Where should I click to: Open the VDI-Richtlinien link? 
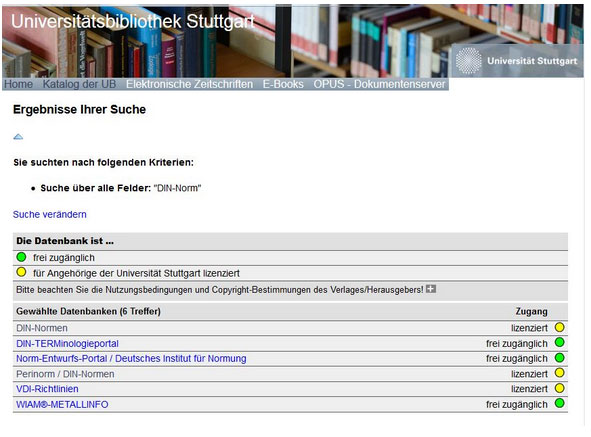(47, 389)
